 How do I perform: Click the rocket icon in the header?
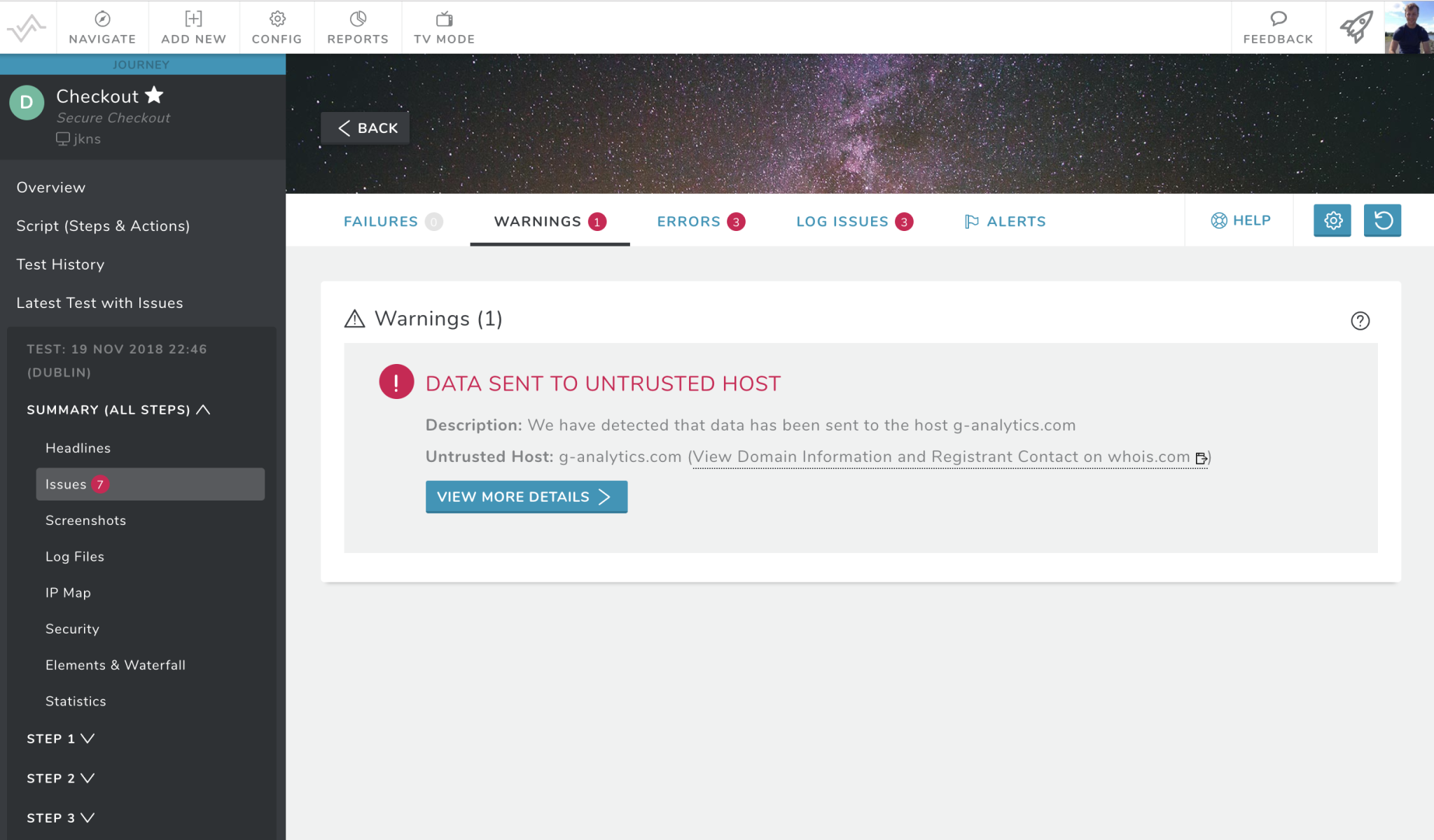tap(1356, 27)
